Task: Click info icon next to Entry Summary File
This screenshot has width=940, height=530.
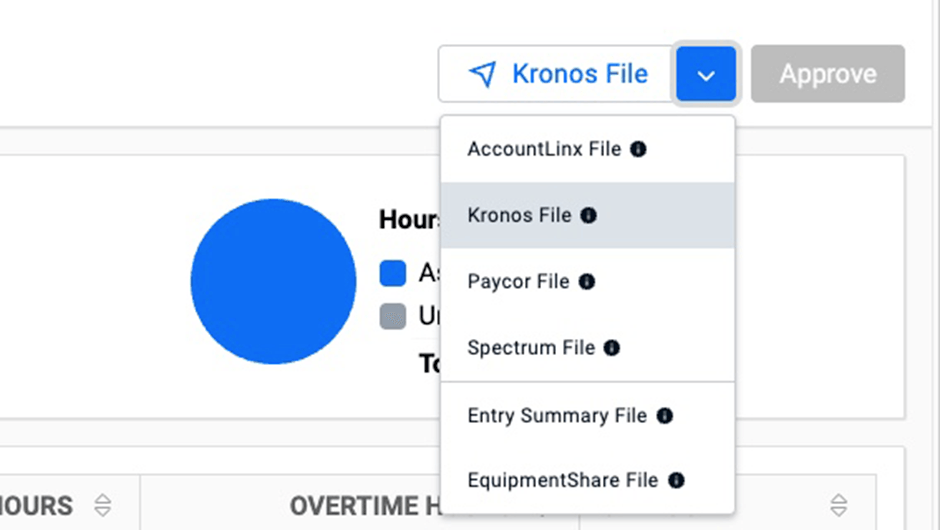Action: (664, 415)
